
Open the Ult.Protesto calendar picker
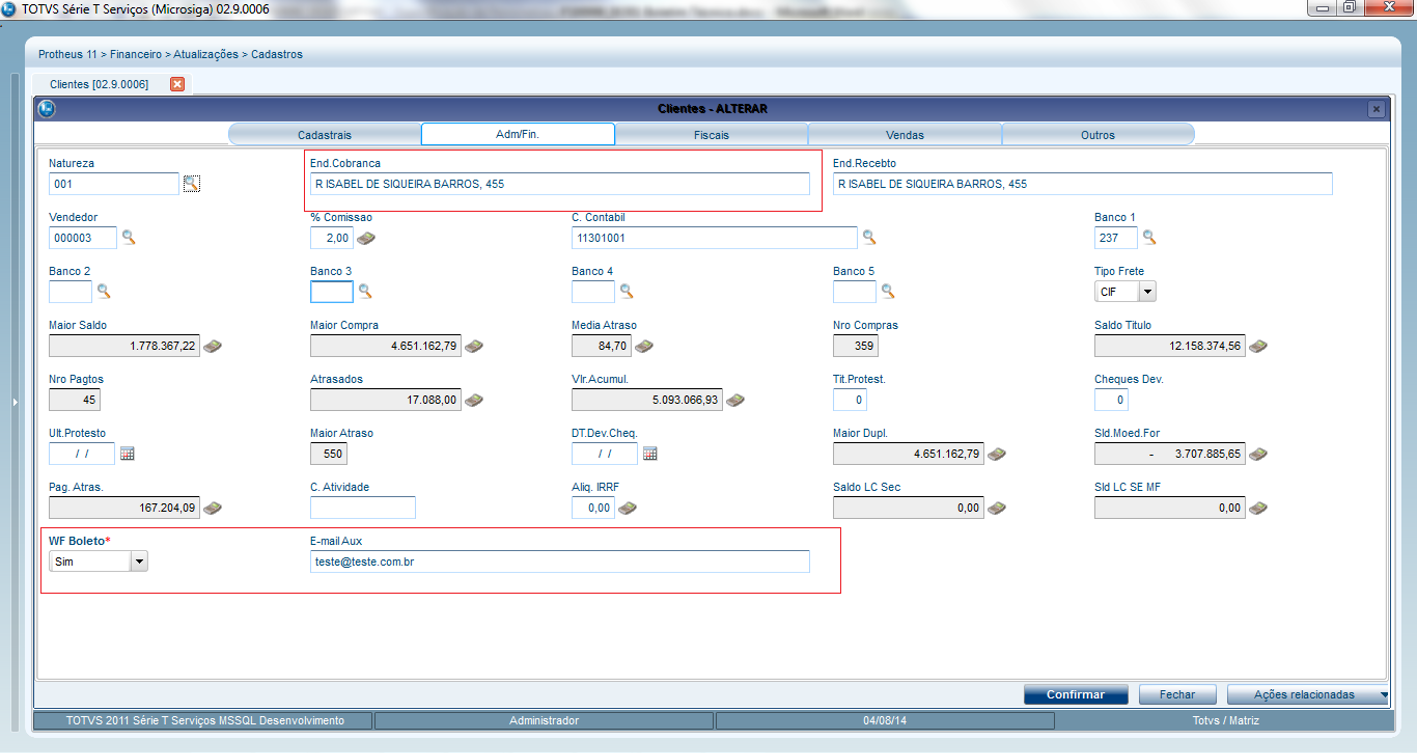[127, 454]
